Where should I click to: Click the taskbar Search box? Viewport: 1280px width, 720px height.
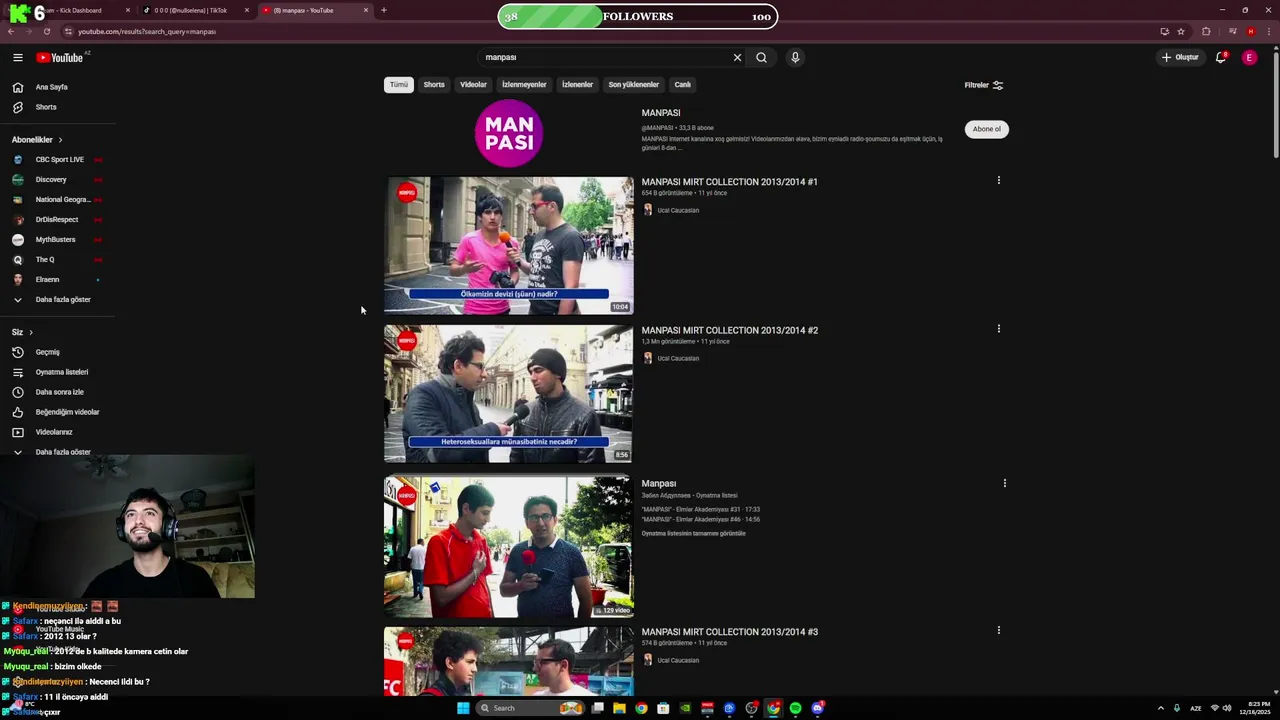click(531, 708)
